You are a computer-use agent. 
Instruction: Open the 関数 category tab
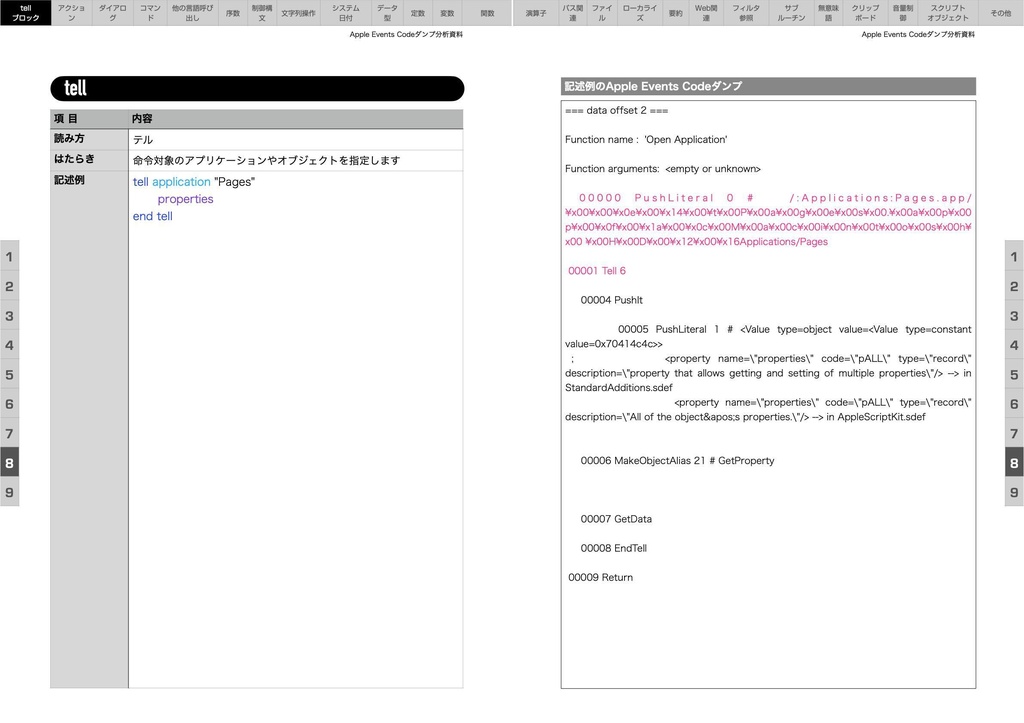pyautogui.click(x=487, y=11)
